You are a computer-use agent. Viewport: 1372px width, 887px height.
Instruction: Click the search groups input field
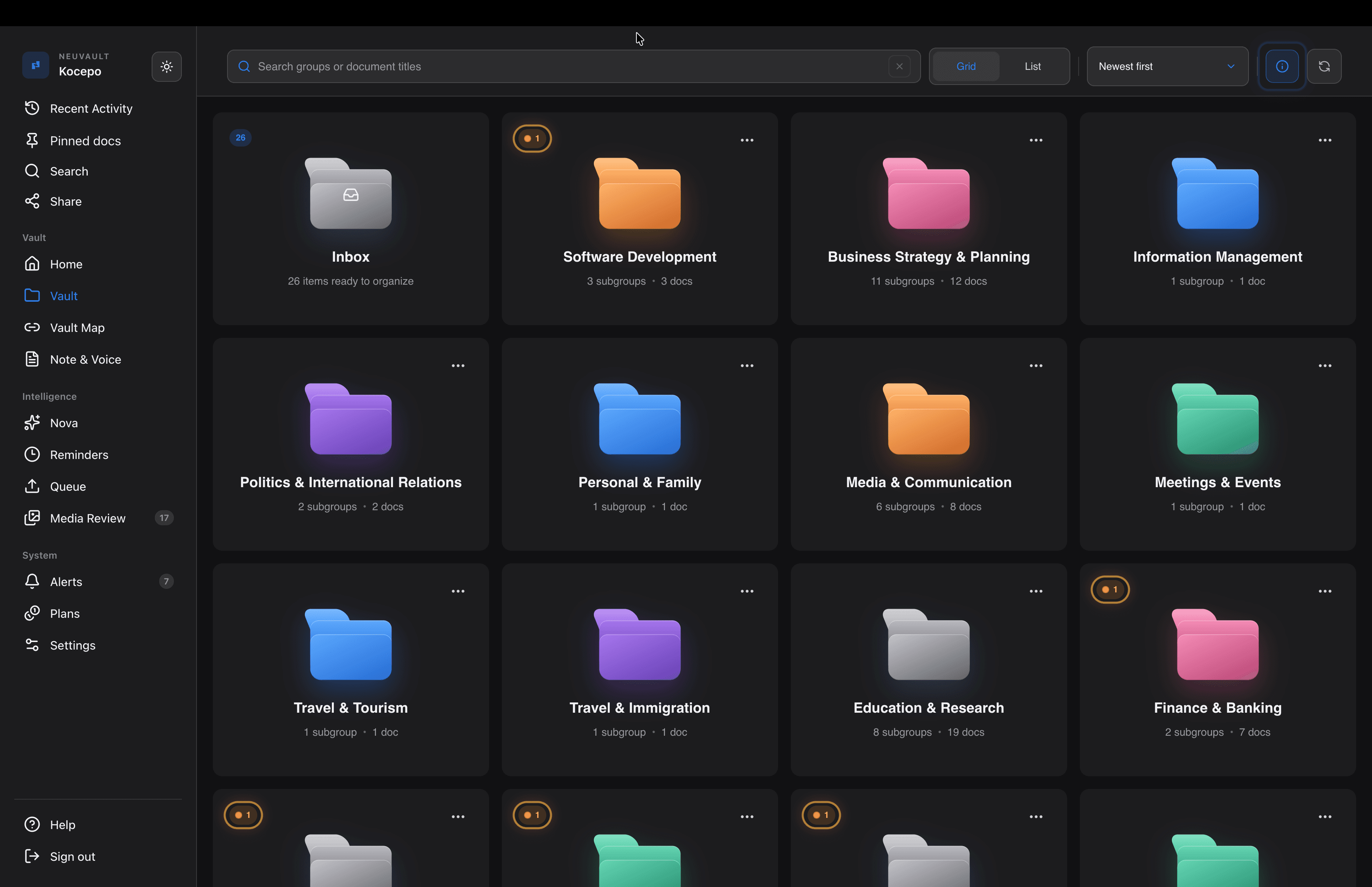pos(573,66)
